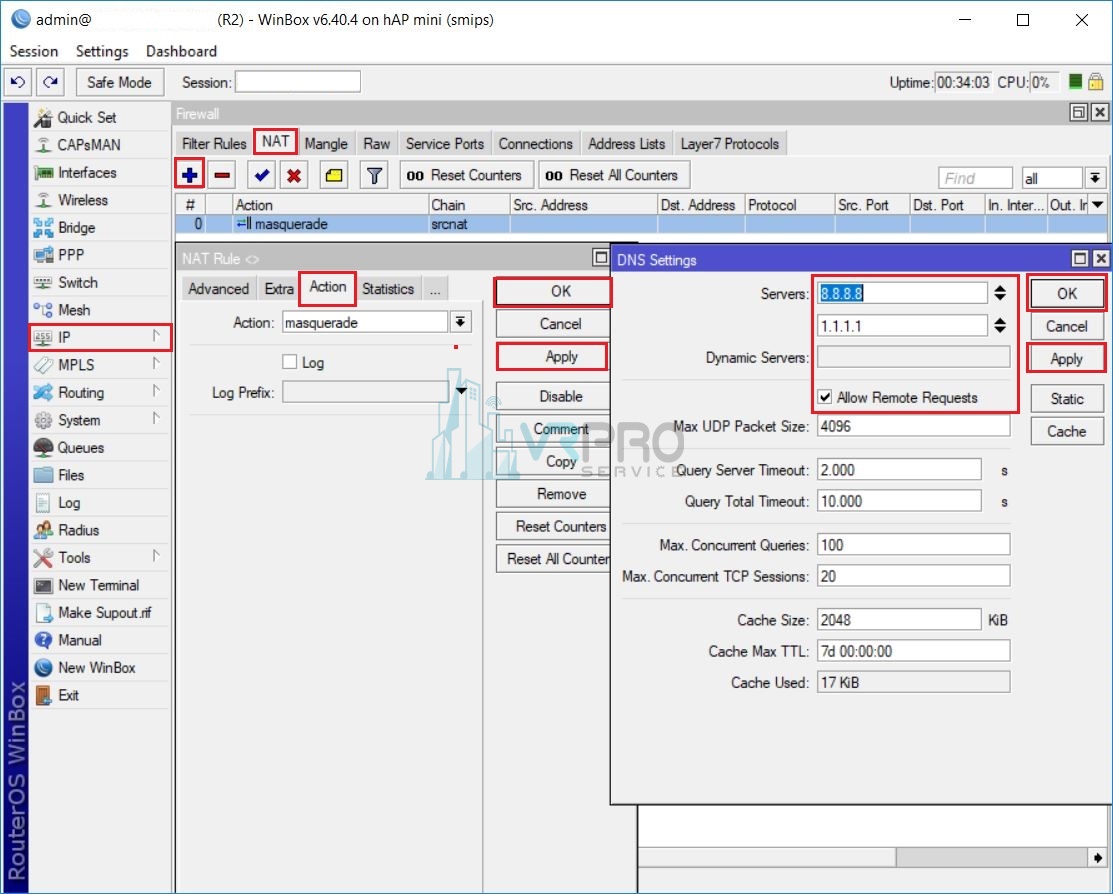
Task: Expand the MPLS submenu
Action: (x=100, y=365)
